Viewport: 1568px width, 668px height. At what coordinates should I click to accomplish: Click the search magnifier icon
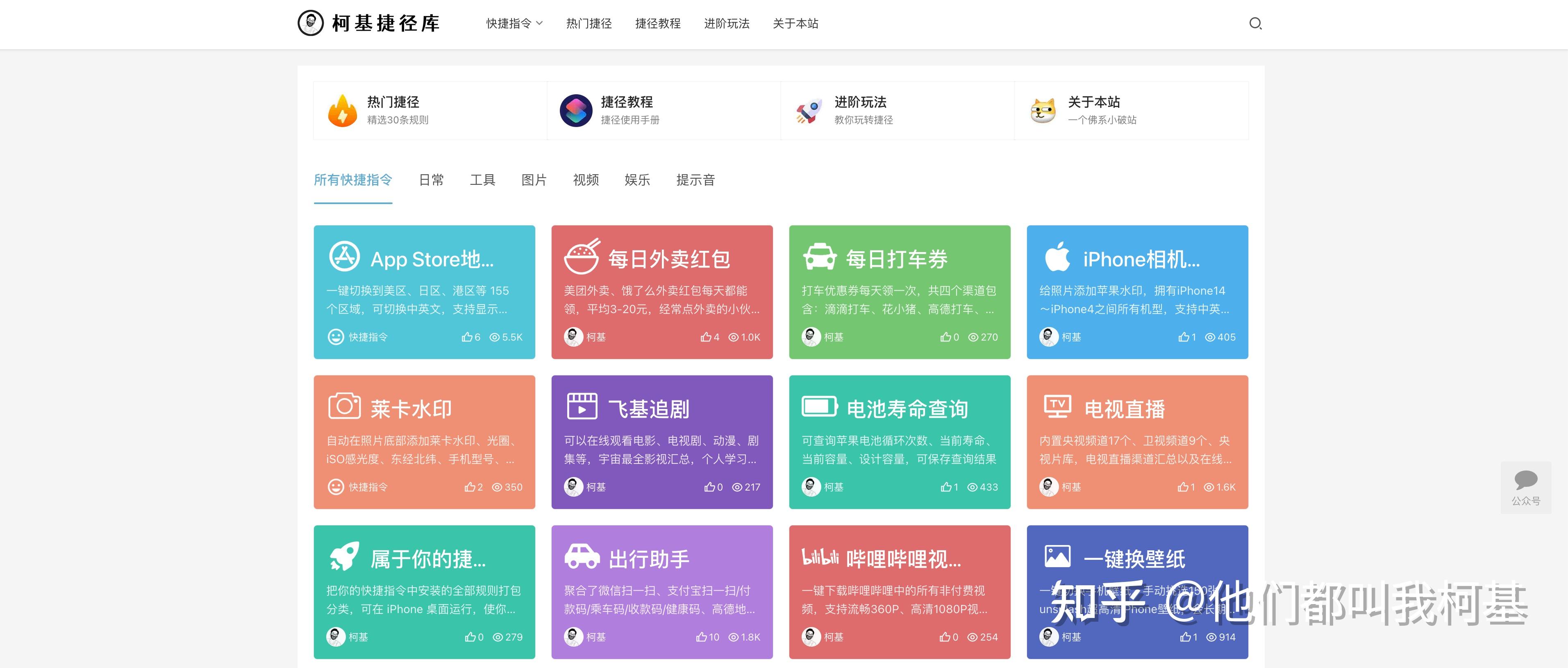point(1255,24)
